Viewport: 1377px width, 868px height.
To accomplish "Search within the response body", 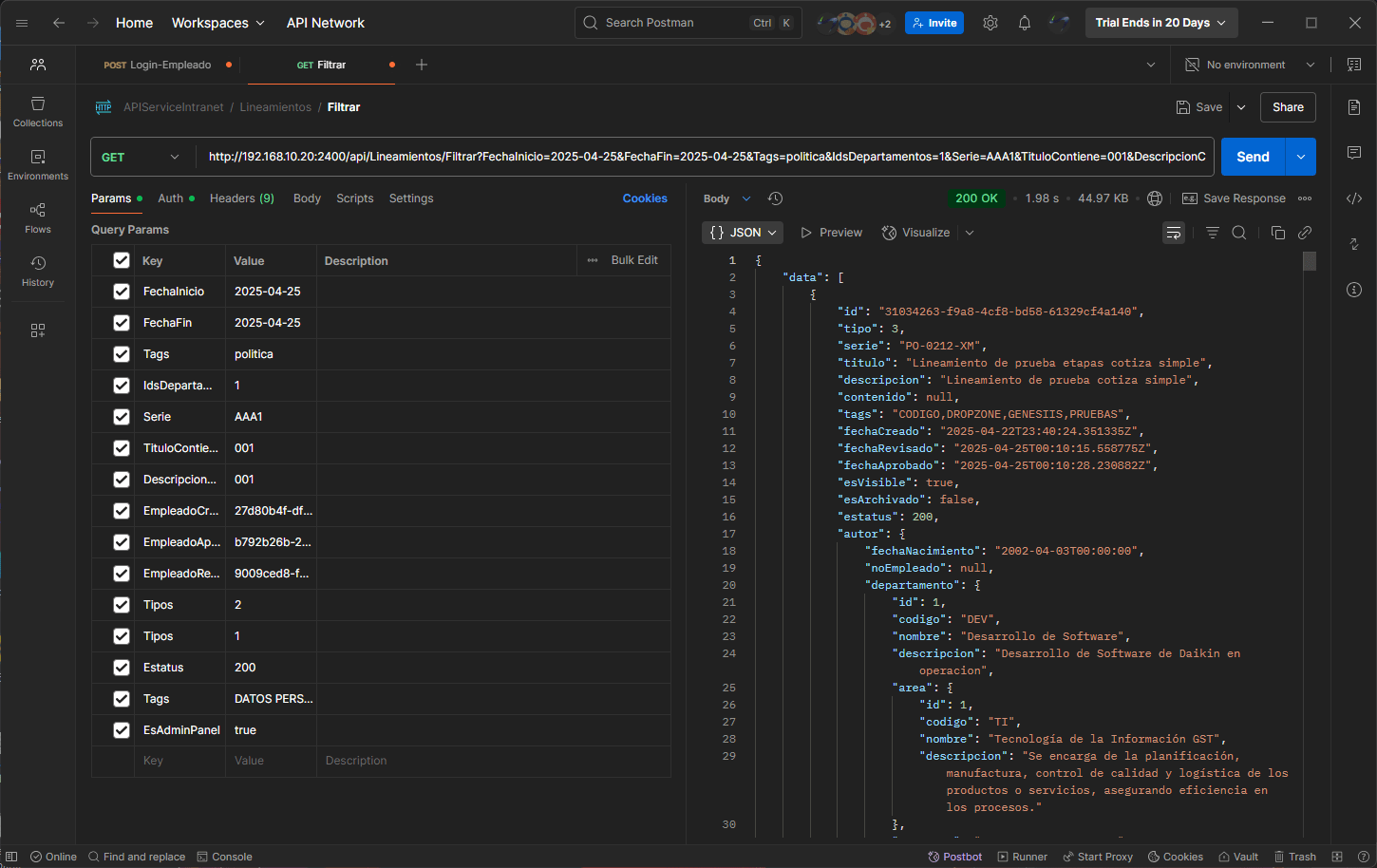I will 1239,233.
